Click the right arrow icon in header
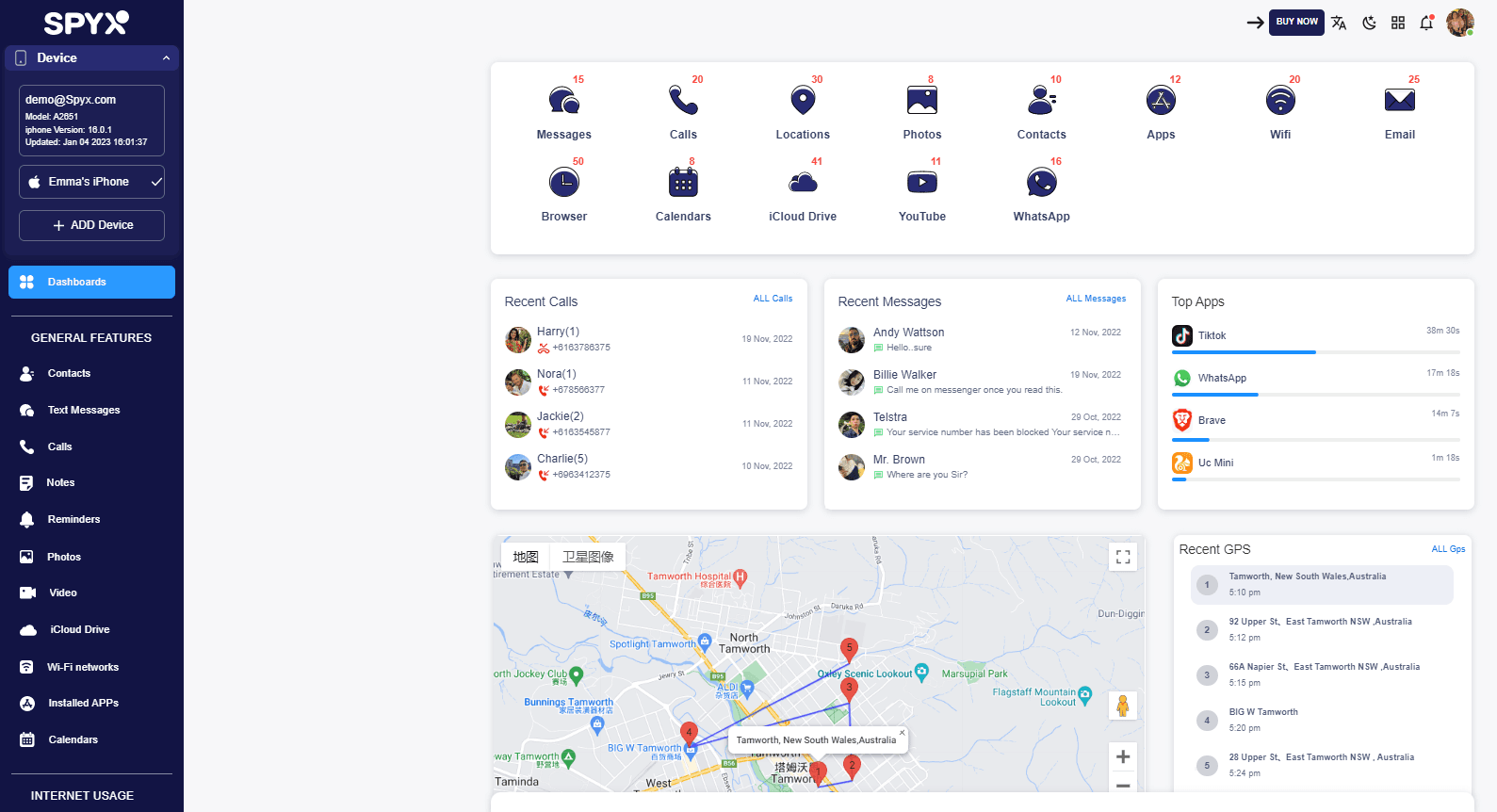Screen dimensions: 1497x812 1255,23
